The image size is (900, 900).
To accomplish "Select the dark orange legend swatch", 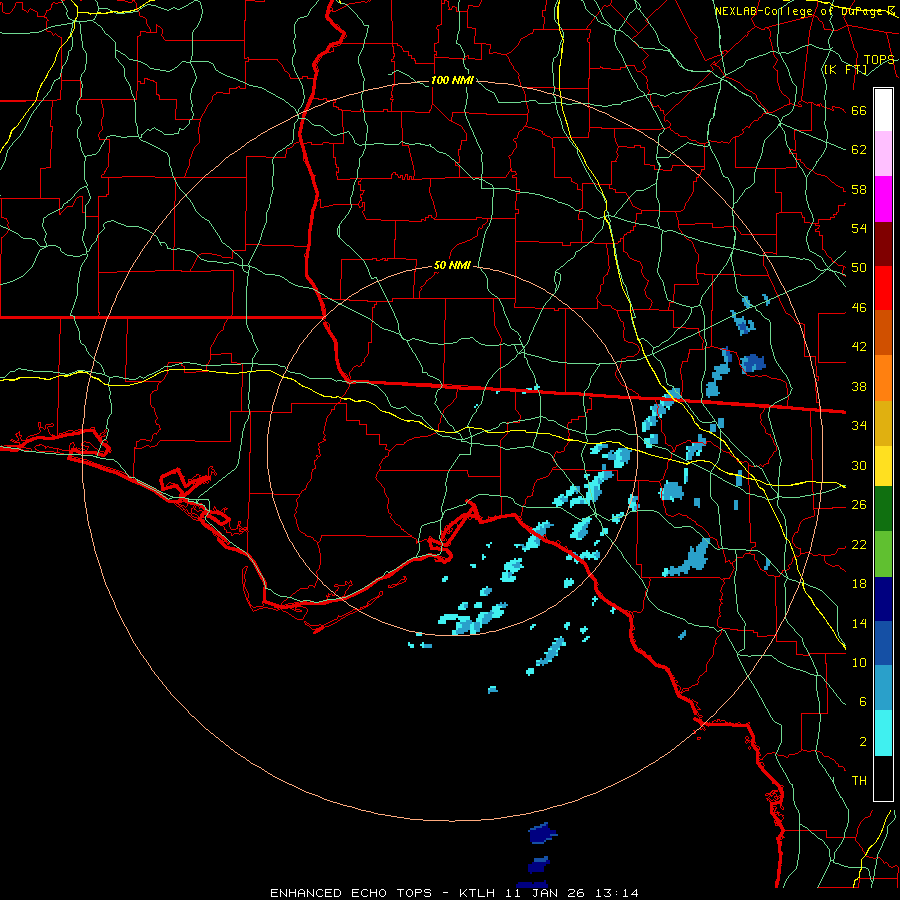I will (883, 333).
